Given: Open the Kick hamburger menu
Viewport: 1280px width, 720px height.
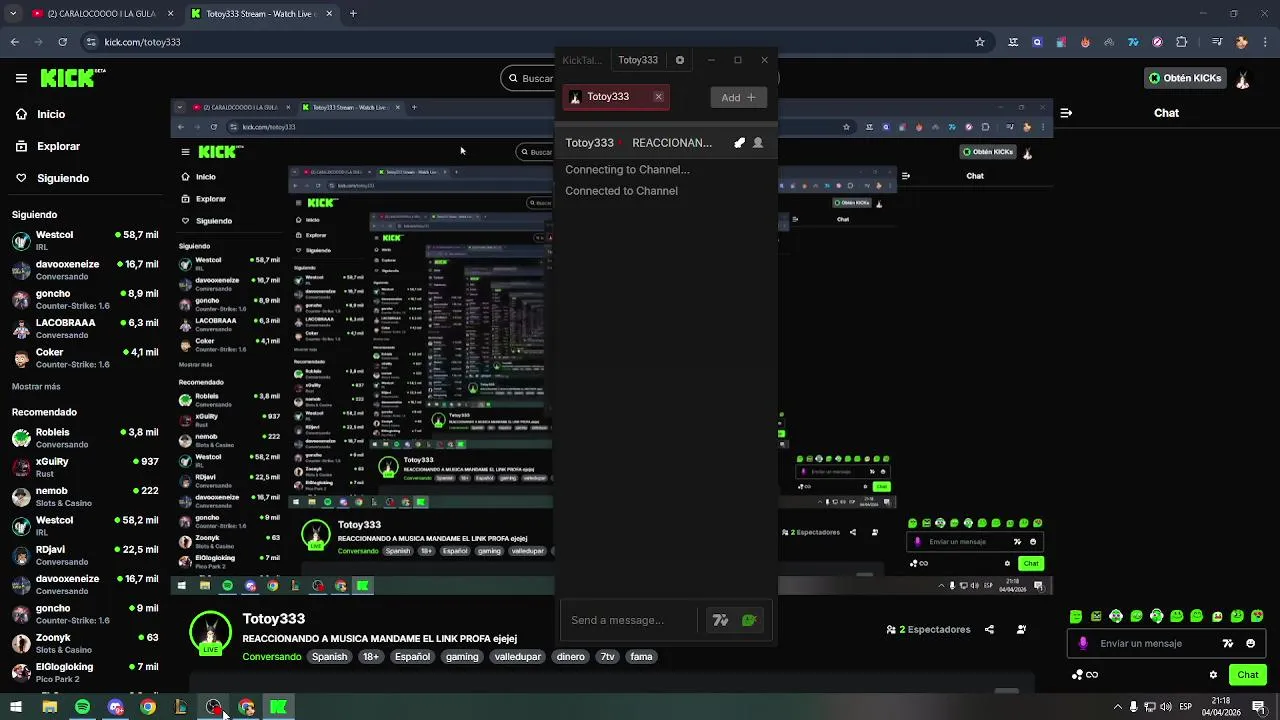Looking at the screenshot, I should [21, 78].
